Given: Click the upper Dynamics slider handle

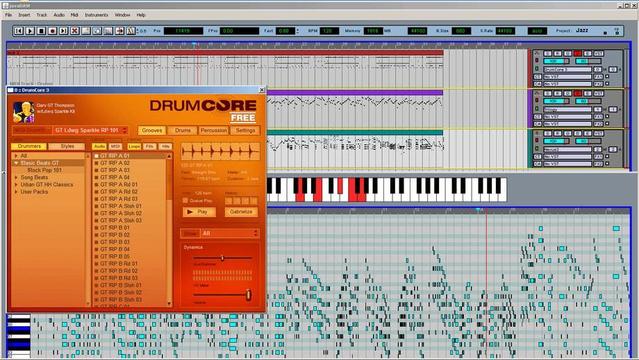Looking at the screenshot, I should tap(223, 258).
